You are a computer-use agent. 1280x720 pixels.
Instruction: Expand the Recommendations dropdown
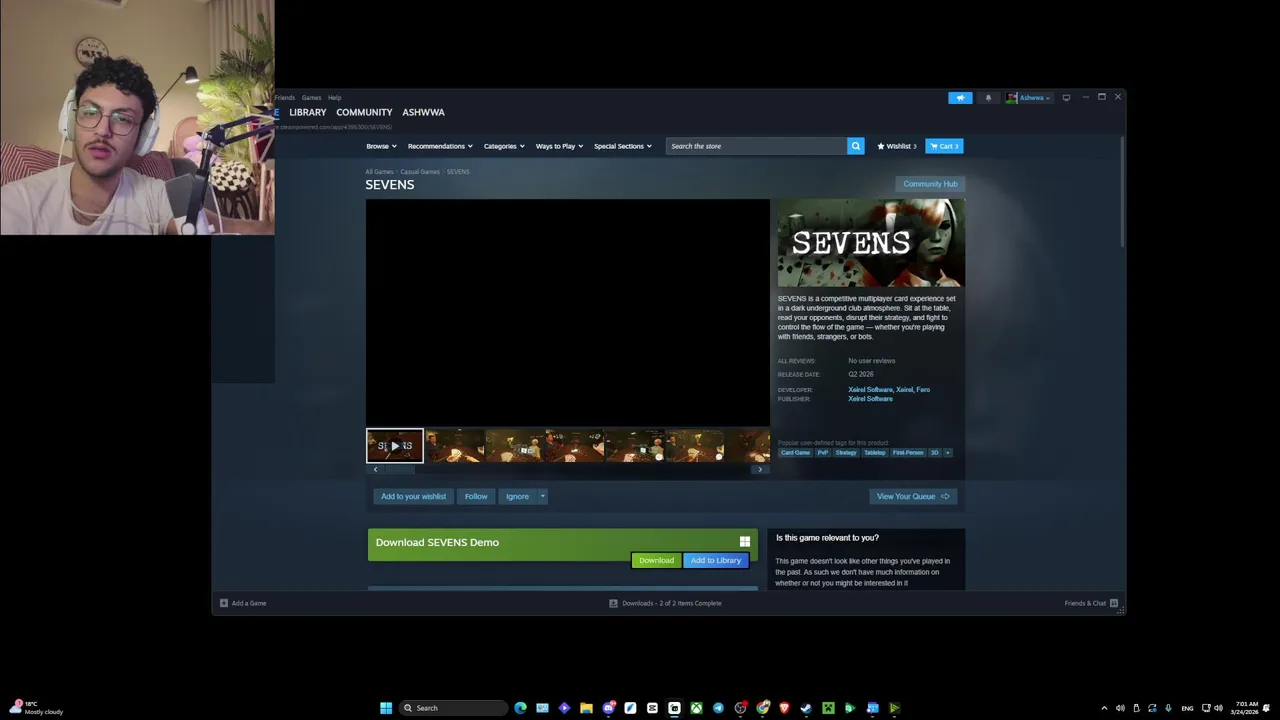click(440, 146)
